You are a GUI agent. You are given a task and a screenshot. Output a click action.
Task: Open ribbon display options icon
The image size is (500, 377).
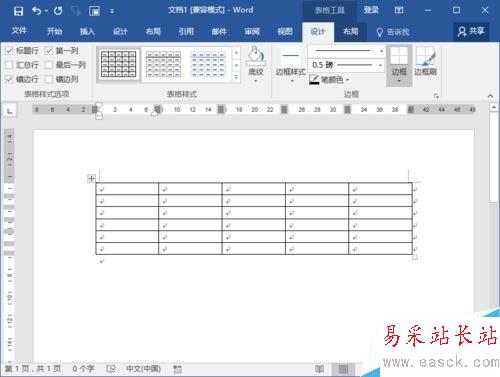[x=399, y=10]
